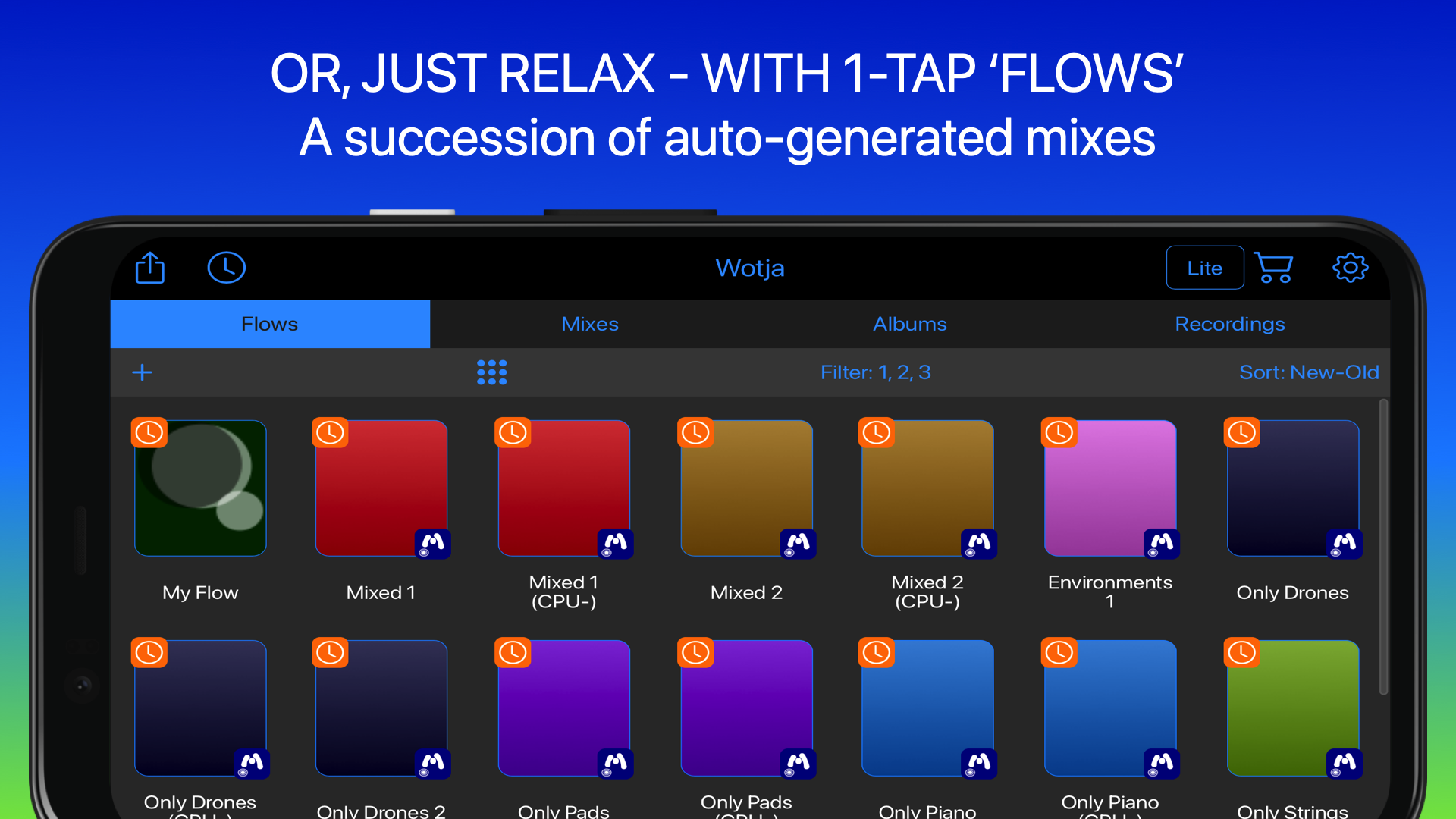
Task: Change Sort: New-Old ordering
Action: 1309,372
